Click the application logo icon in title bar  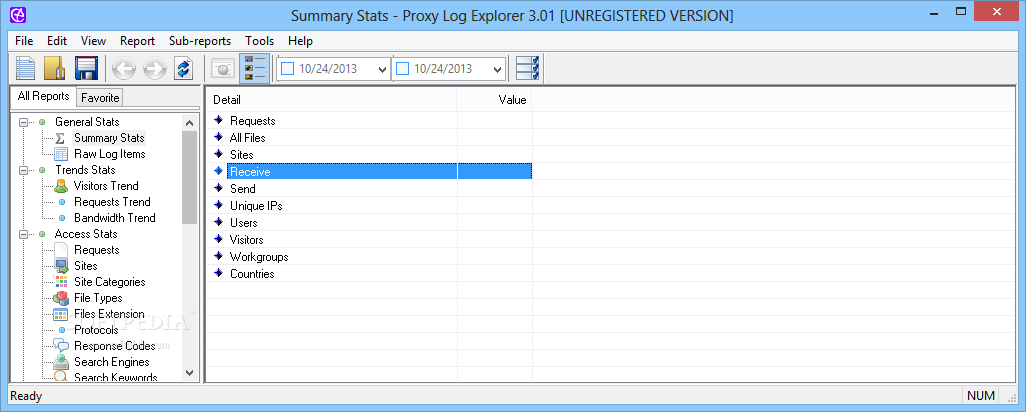pyautogui.click(x=16, y=14)
